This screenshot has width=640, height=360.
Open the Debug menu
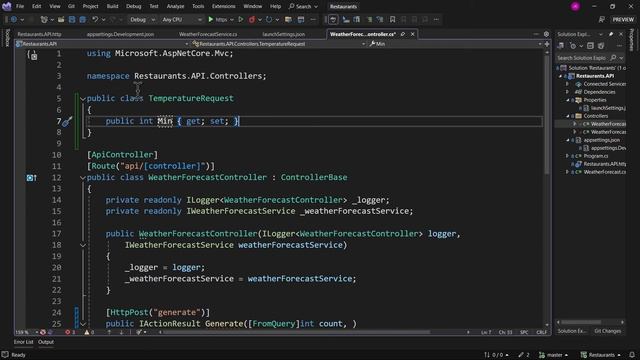[133, 6]
